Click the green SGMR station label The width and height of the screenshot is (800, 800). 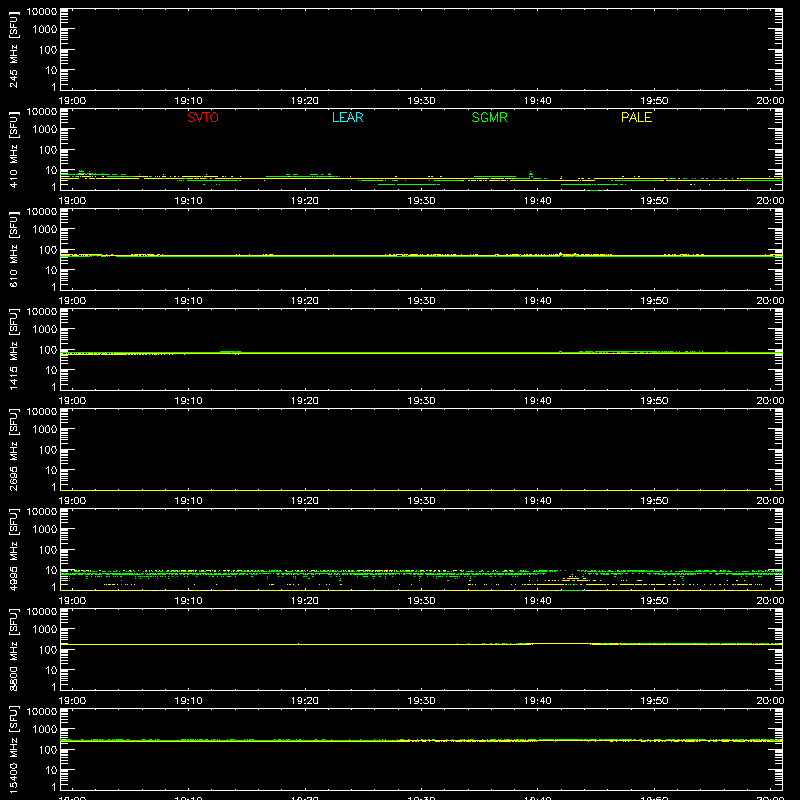[x=489, y=117]
